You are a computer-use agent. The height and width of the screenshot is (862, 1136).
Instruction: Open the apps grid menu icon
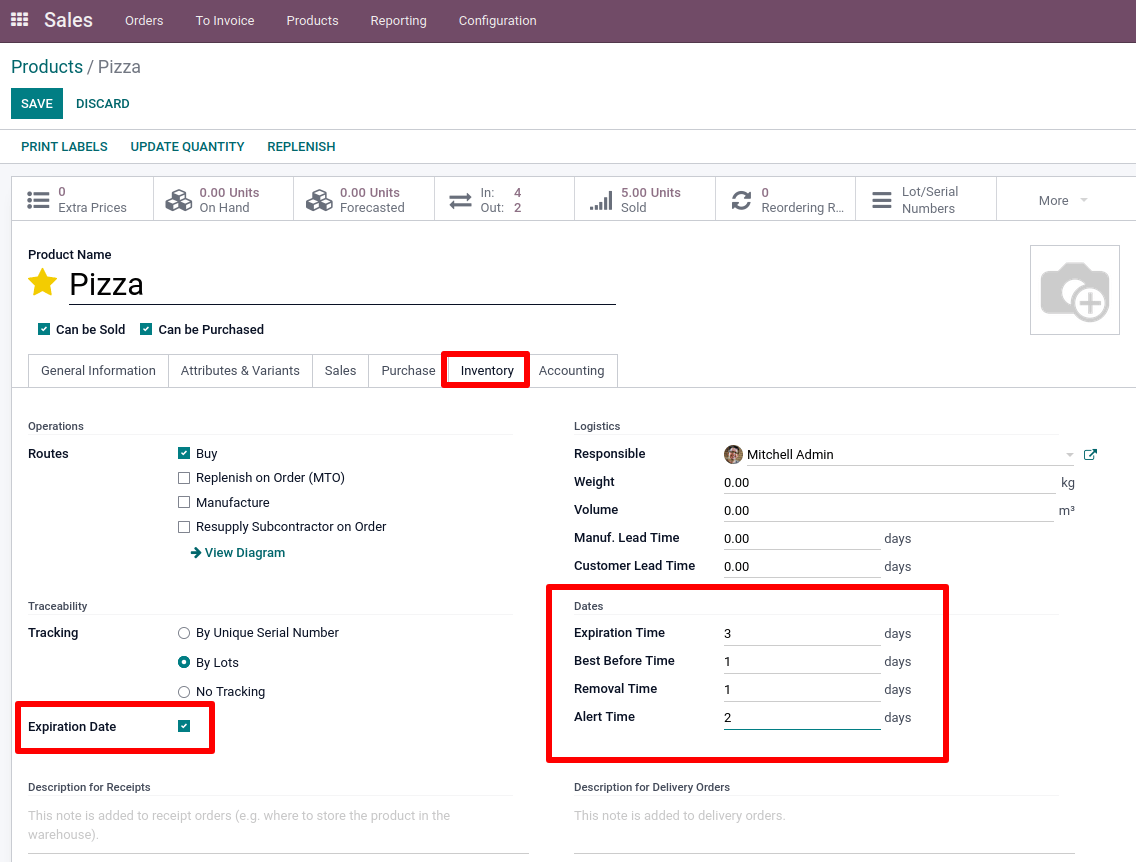pyautogui.click(x=20, y=20)
